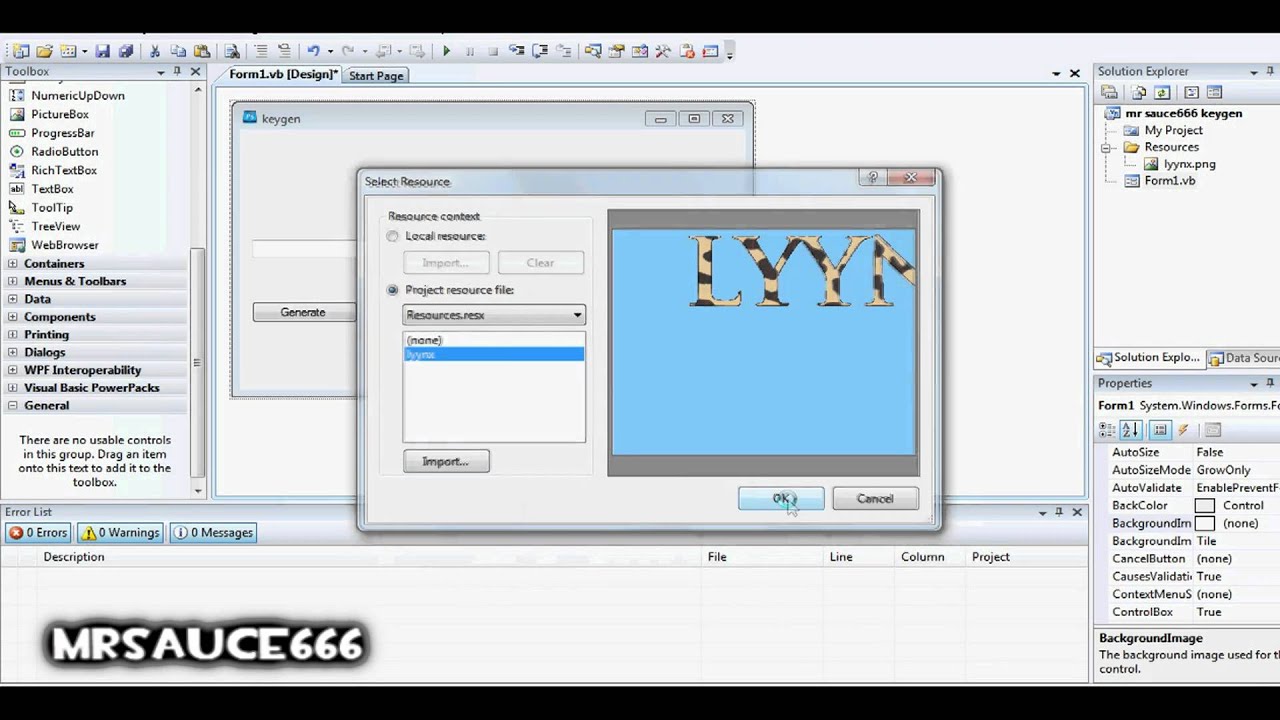This screenshot has width=1280, height=720.
Task: Click the Paste clipboard toolbar icon
Action: (x=202, y=51)
